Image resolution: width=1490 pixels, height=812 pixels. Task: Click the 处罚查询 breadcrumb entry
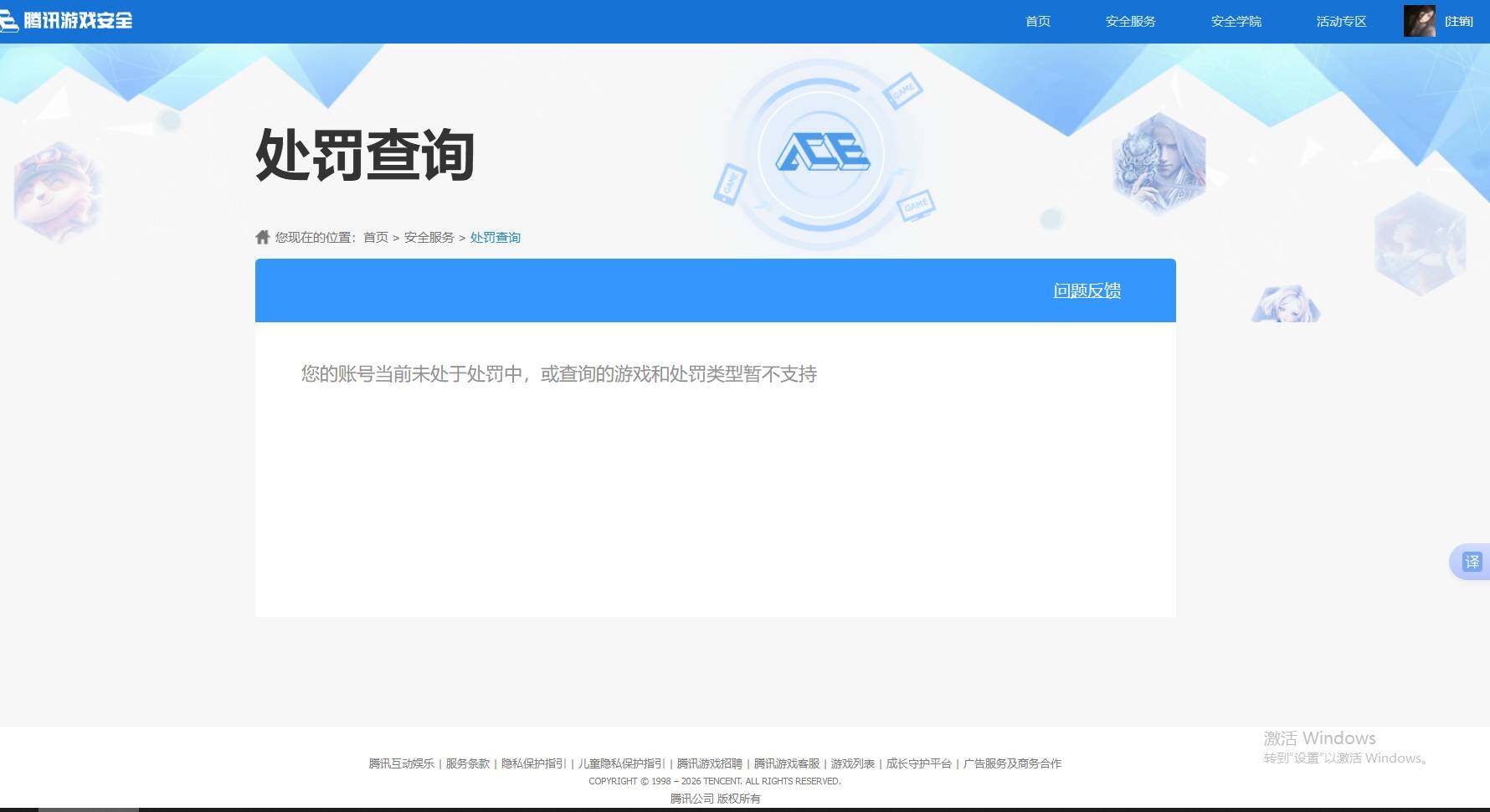click(495, 237)
